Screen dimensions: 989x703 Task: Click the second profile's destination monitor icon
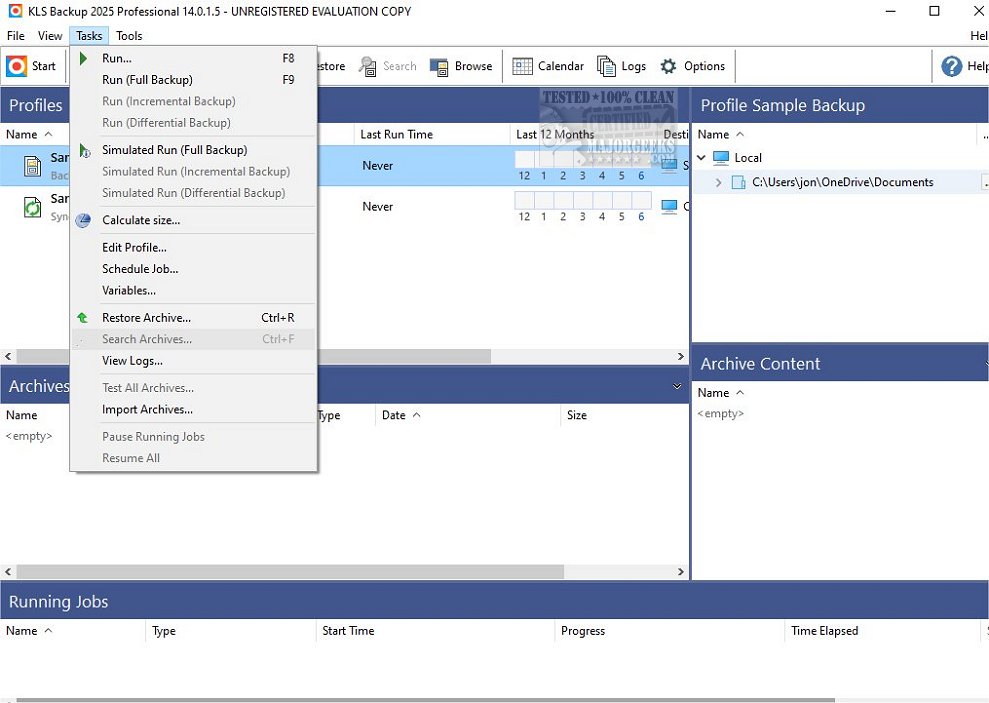669,206
